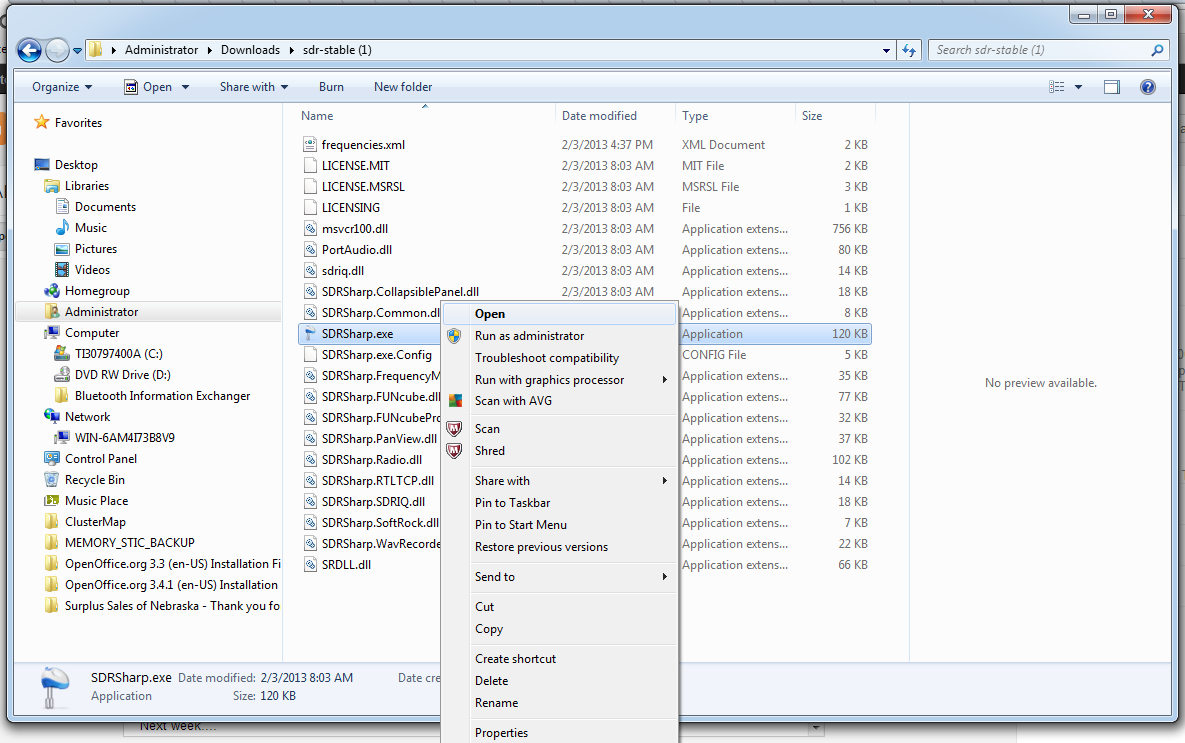Select WIN-6AM4I73B8V9 network computer

124,438
